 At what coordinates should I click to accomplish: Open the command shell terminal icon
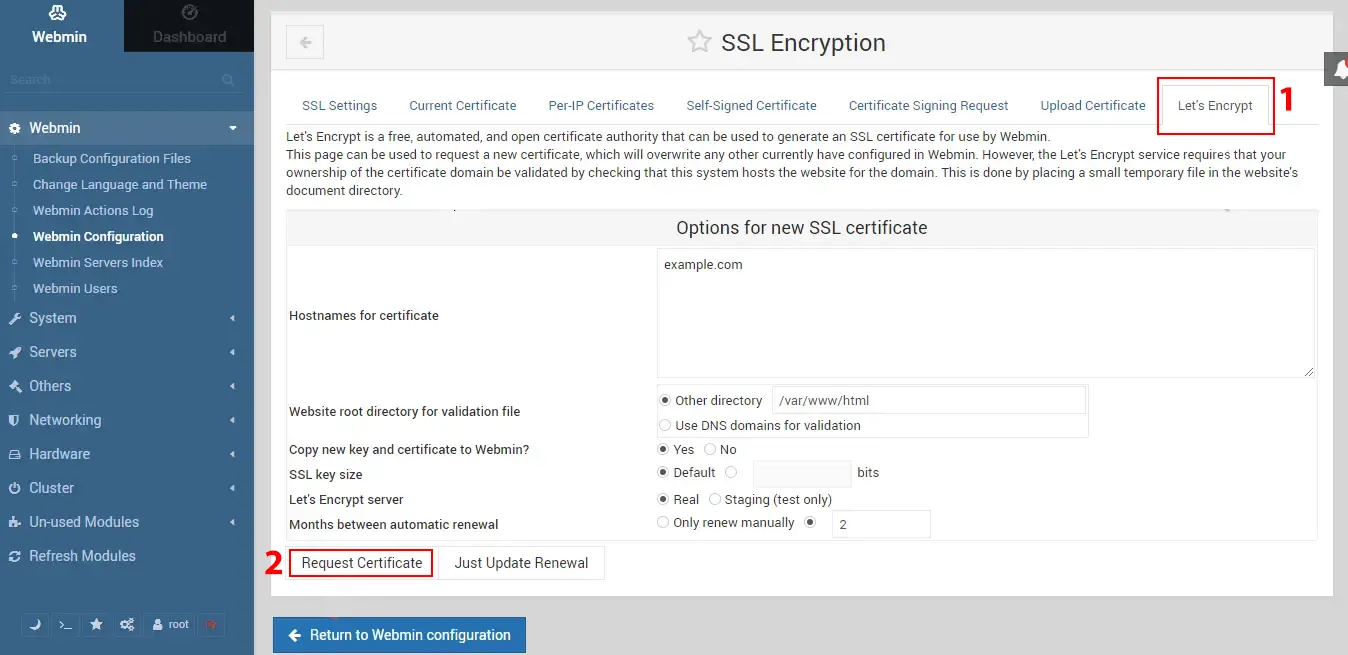pos(65,624)
